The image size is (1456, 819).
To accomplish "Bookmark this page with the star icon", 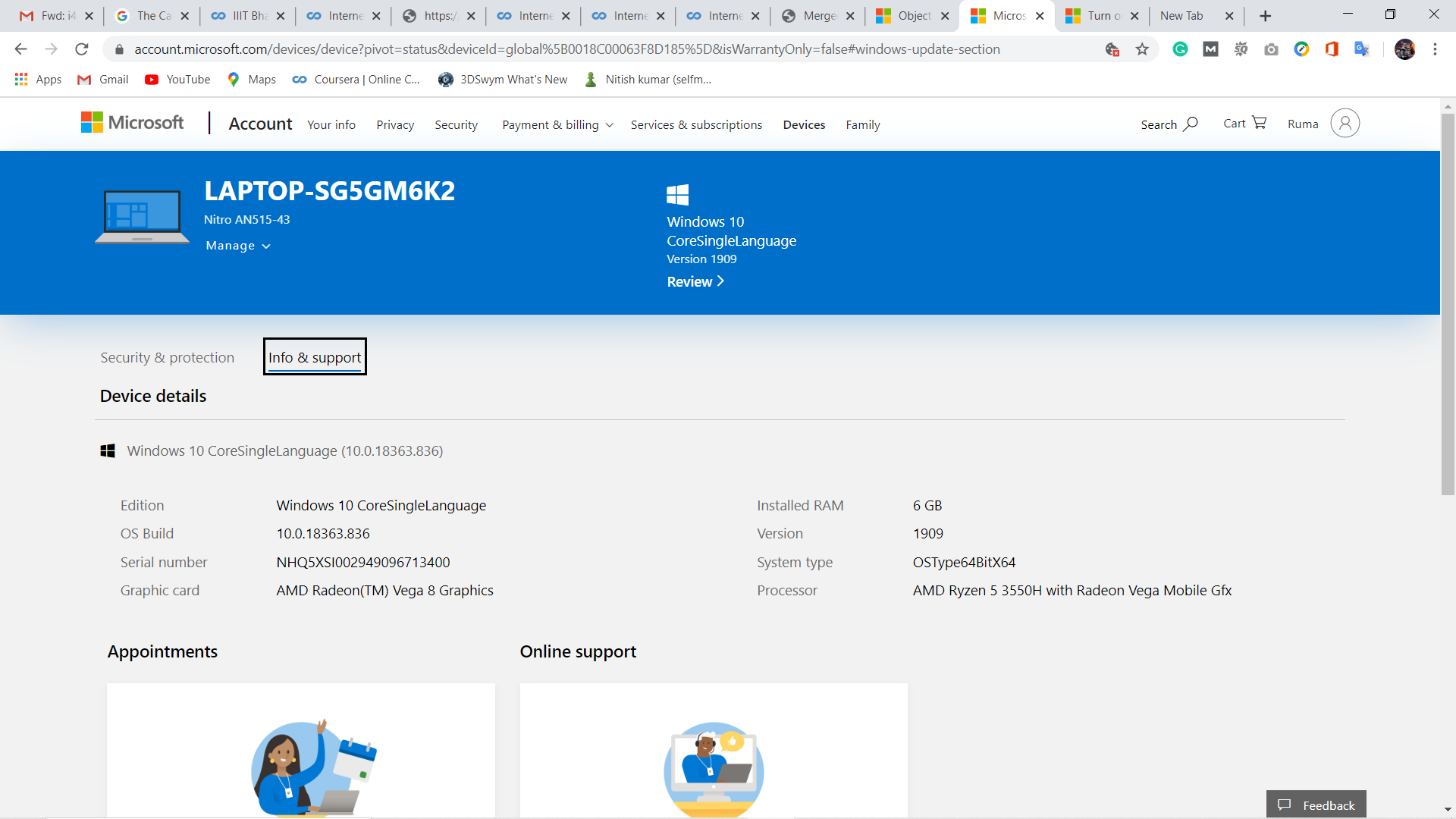I will 1142,49.
